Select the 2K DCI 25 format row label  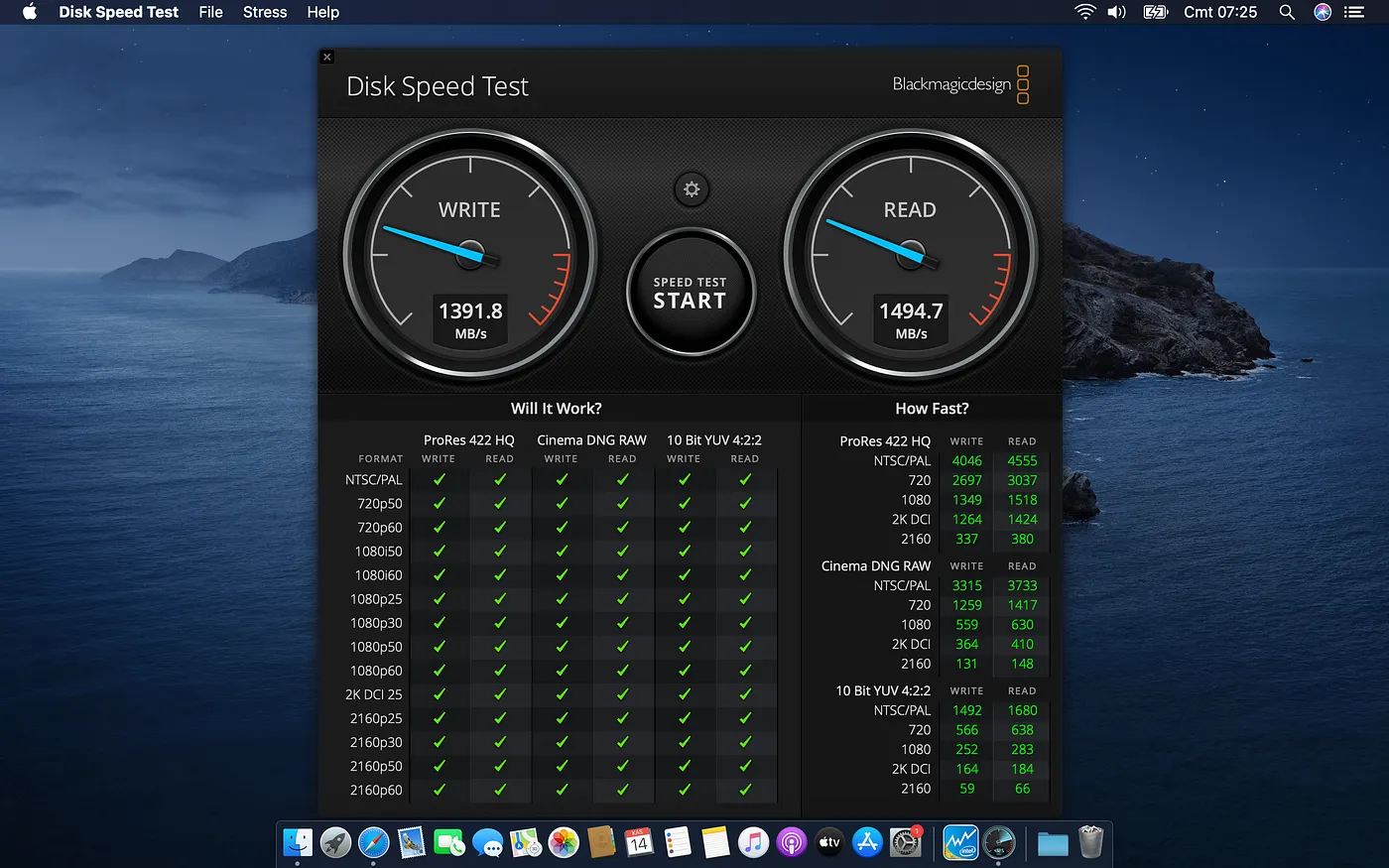pyautogui.click(x=373, y=694)
